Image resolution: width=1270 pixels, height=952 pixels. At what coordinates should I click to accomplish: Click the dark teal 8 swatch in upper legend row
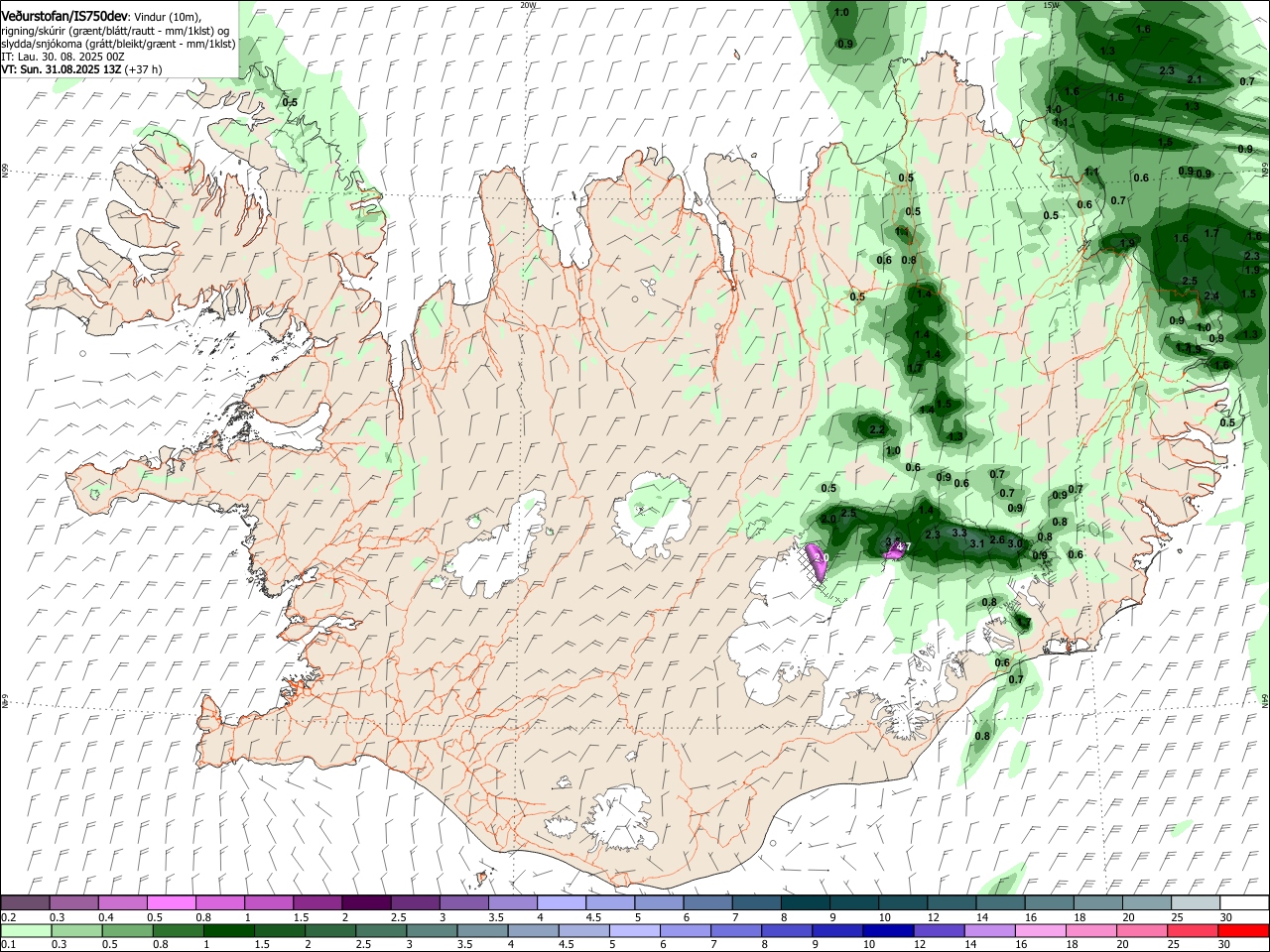tap(804, 902)
